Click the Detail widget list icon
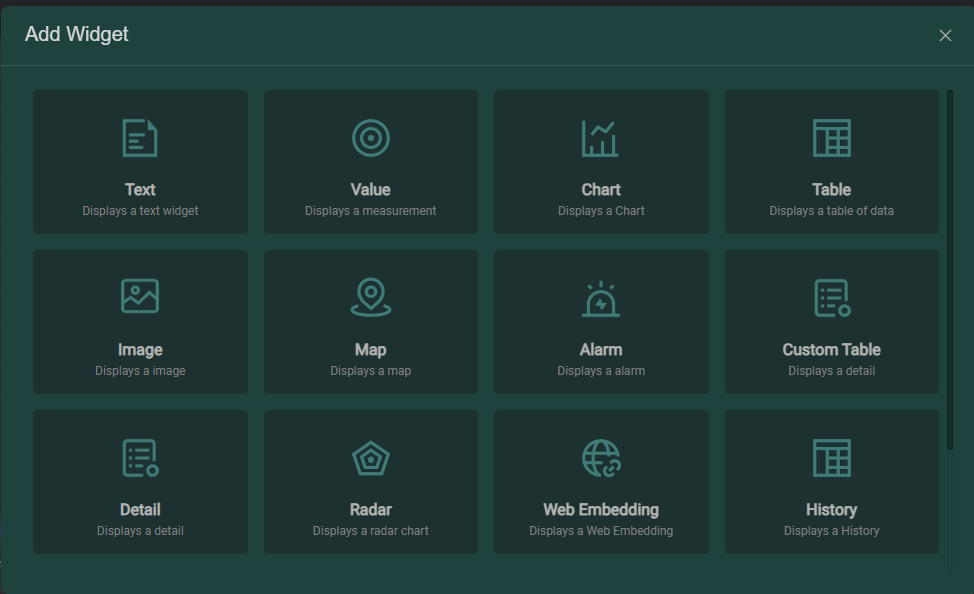 click(x=140, y=458)
